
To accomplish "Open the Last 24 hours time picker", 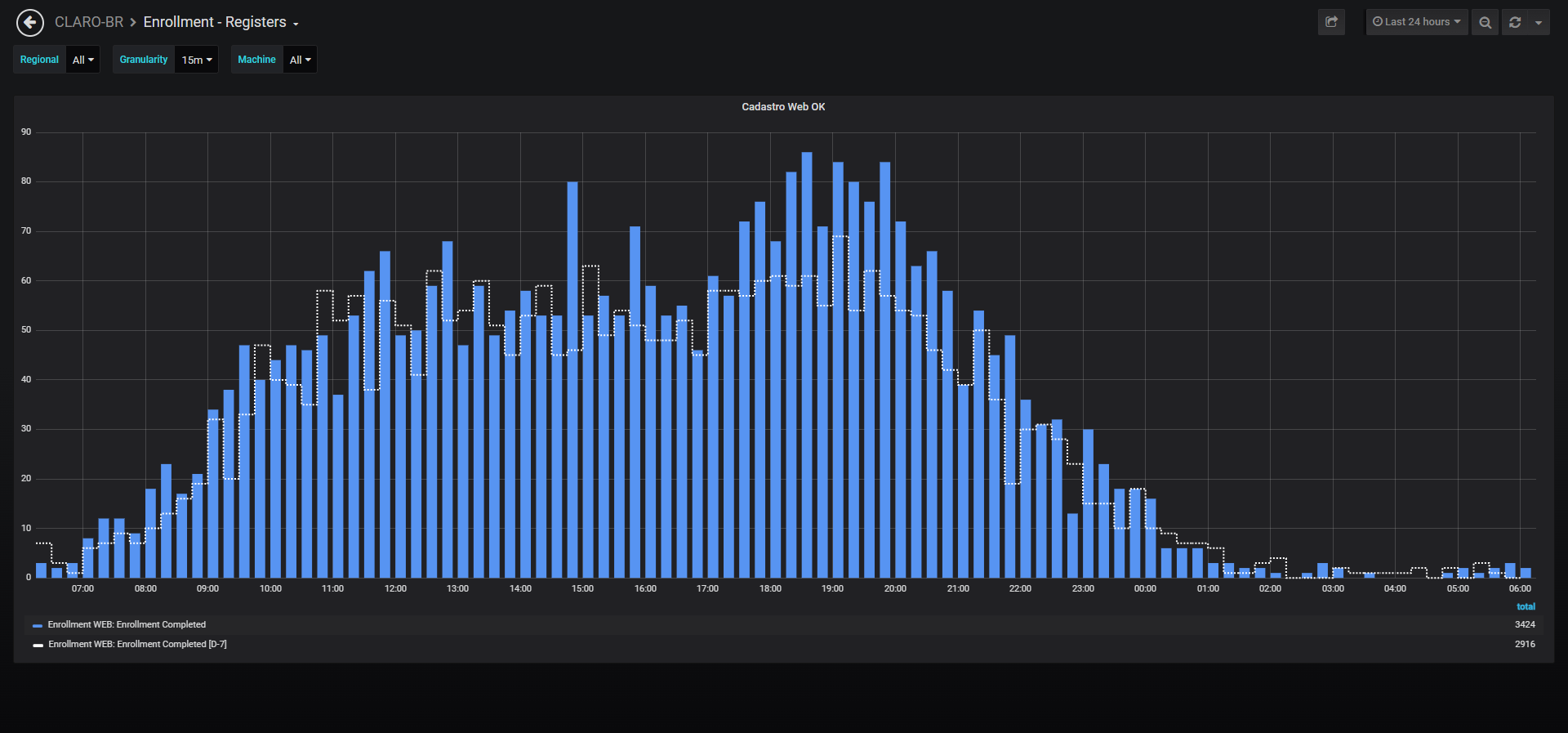I will (x=1417, y=22).
